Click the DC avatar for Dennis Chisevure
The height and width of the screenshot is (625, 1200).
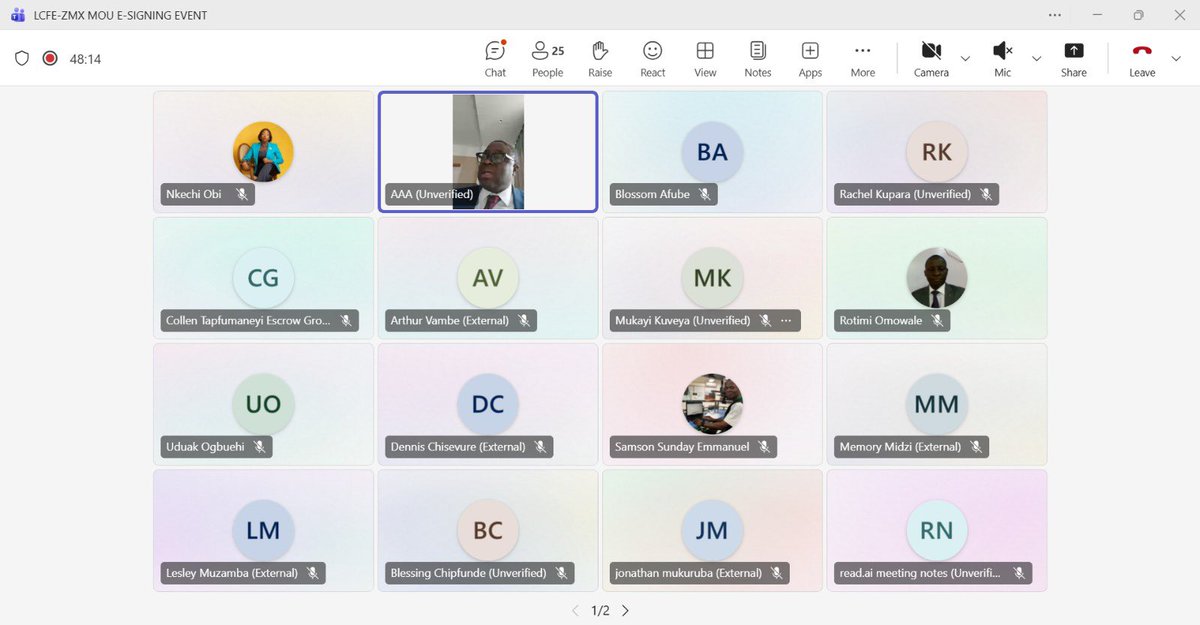pos(488,404)
